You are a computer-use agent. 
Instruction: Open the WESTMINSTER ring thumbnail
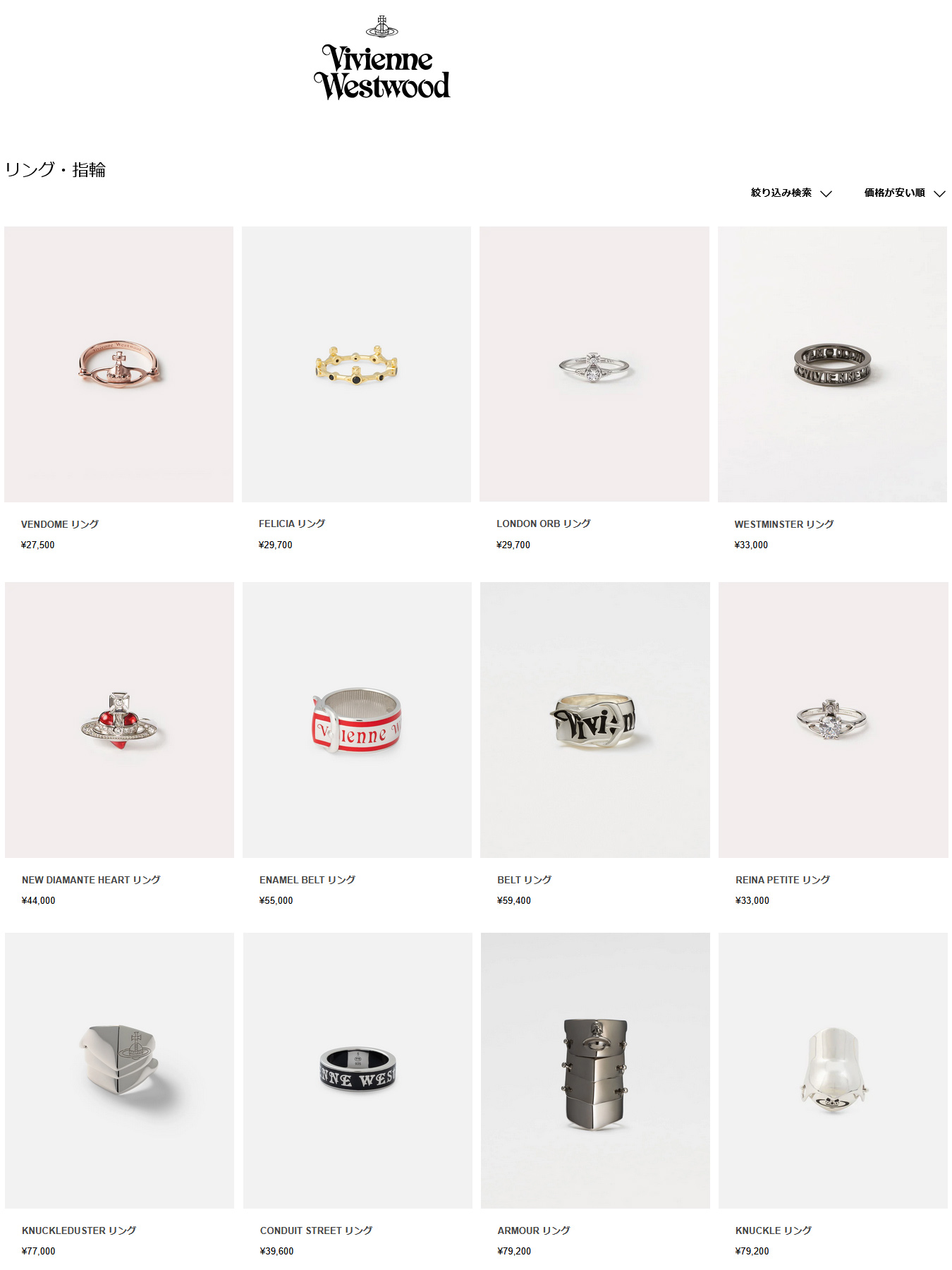click(832, 364)
